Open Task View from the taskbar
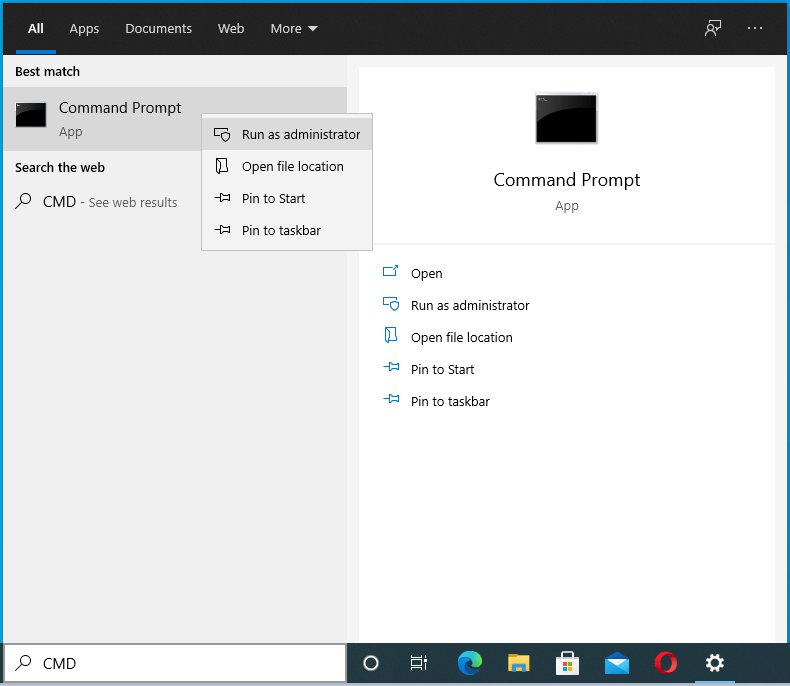 (419, 663)
